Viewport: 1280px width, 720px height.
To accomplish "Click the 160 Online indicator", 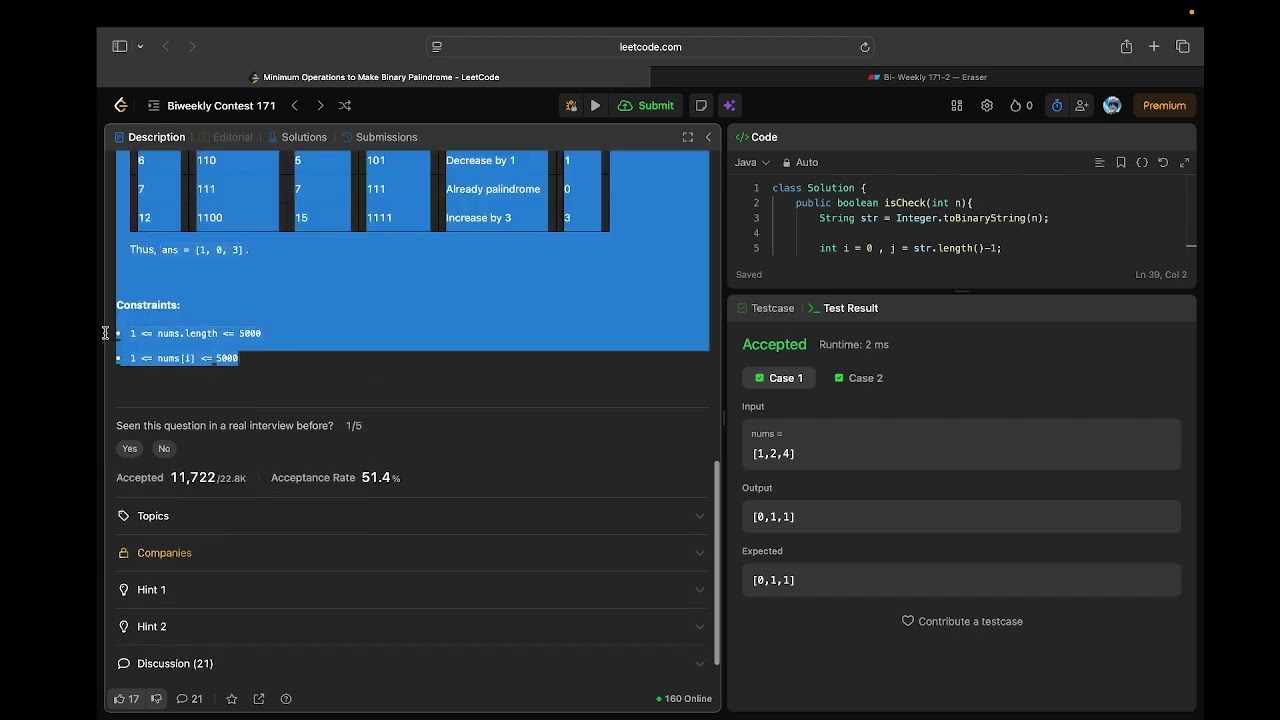I will (684, 699).
